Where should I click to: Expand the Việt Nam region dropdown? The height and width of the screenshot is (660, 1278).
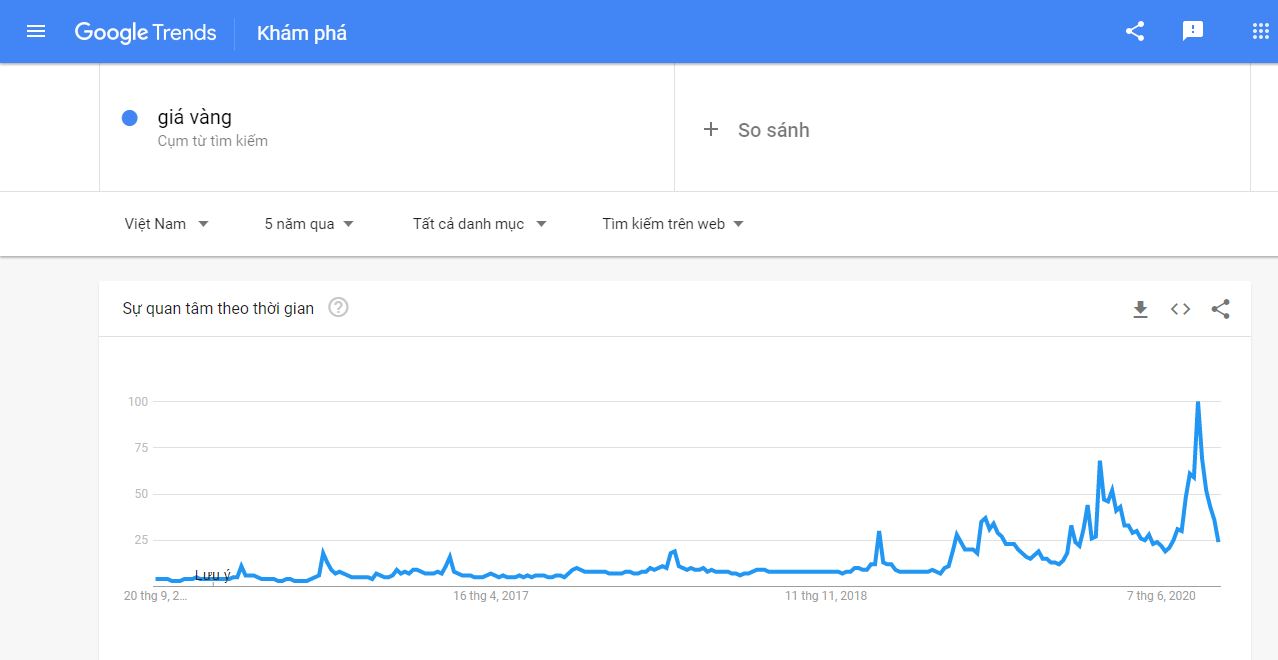coord(167,224)
